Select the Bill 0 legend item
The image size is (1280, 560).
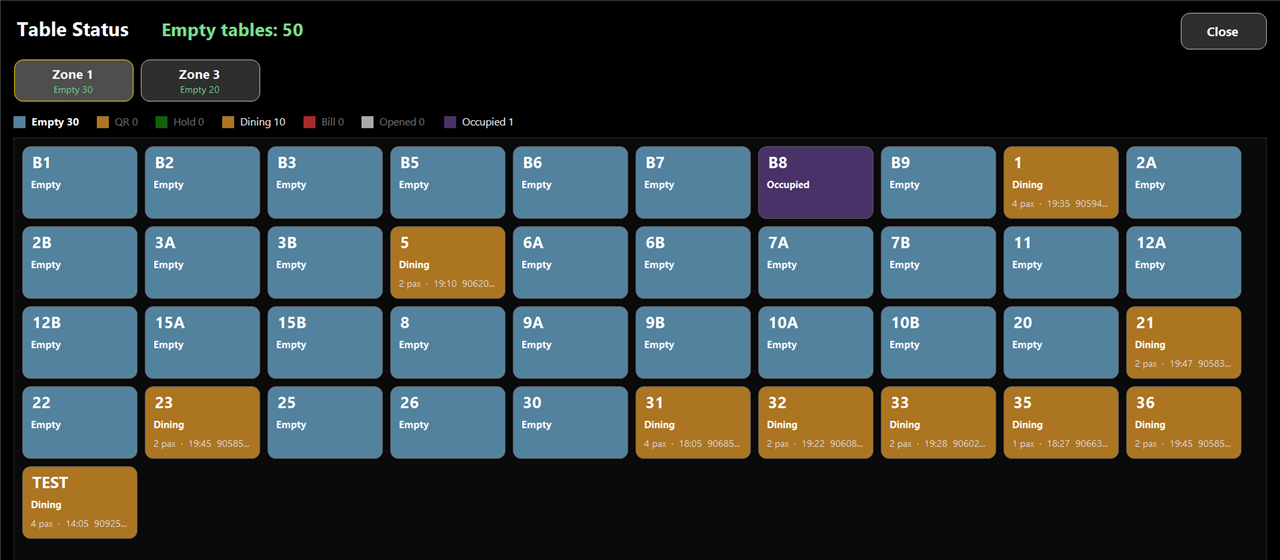pos(324,122)
